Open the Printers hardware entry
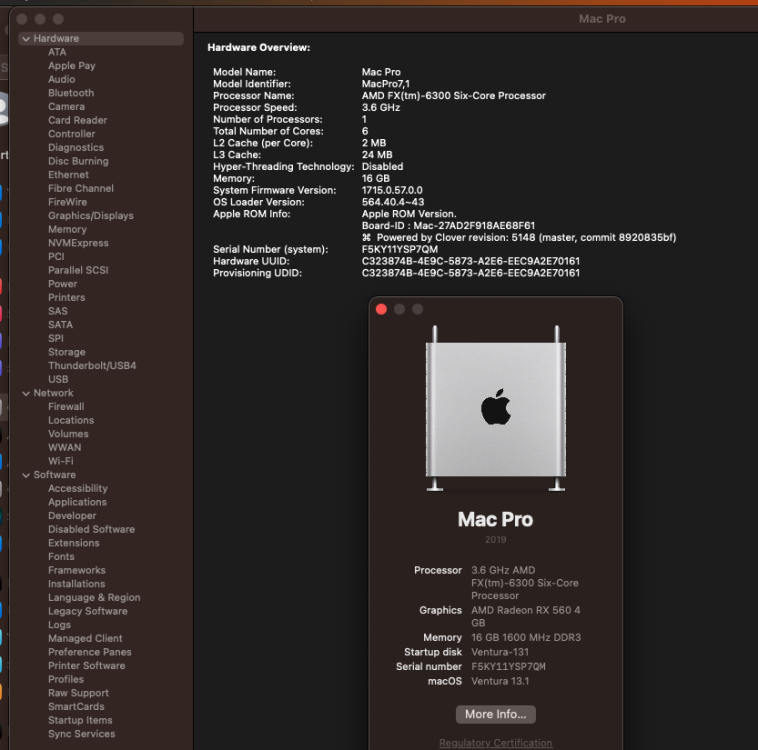The width and height of the screenshot is (758, 750). 67,297
